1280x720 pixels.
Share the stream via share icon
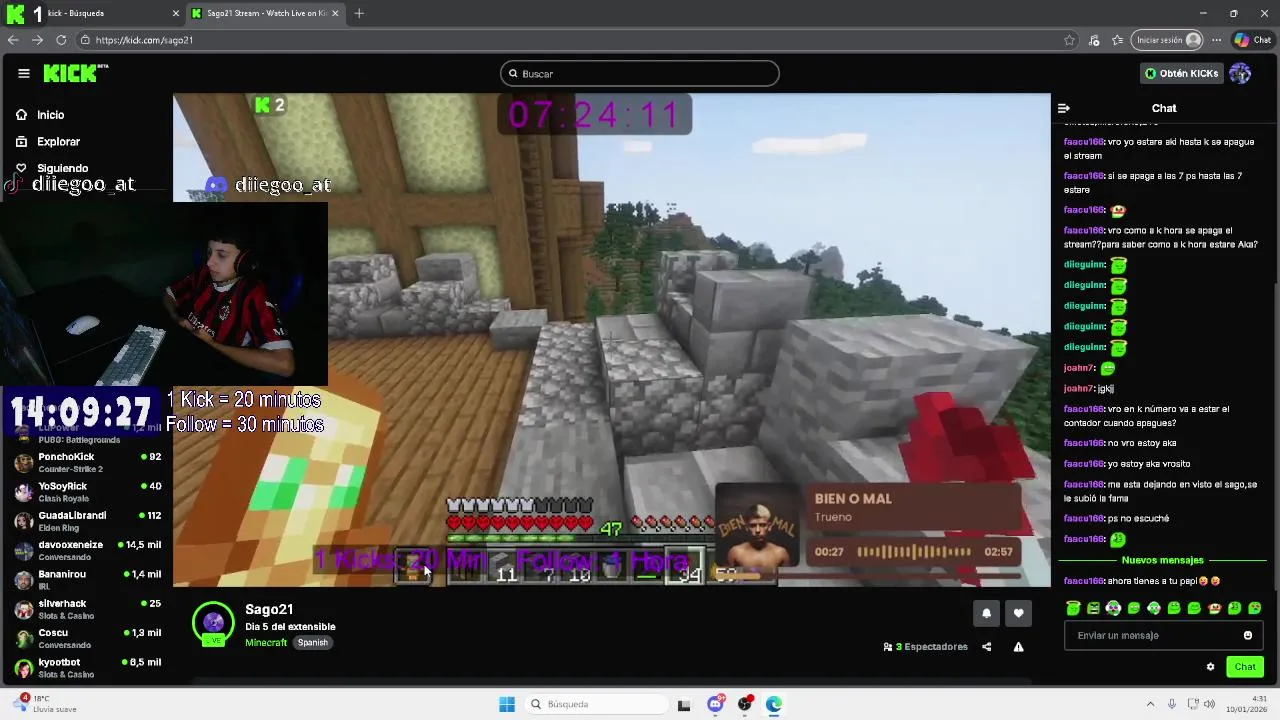tap(986, 647)
